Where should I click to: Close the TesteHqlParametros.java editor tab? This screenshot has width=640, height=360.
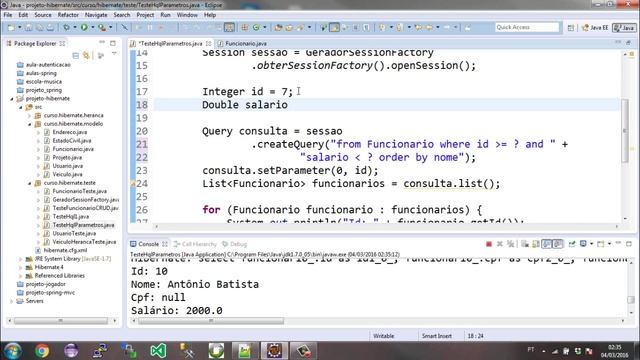coord(209,43)
